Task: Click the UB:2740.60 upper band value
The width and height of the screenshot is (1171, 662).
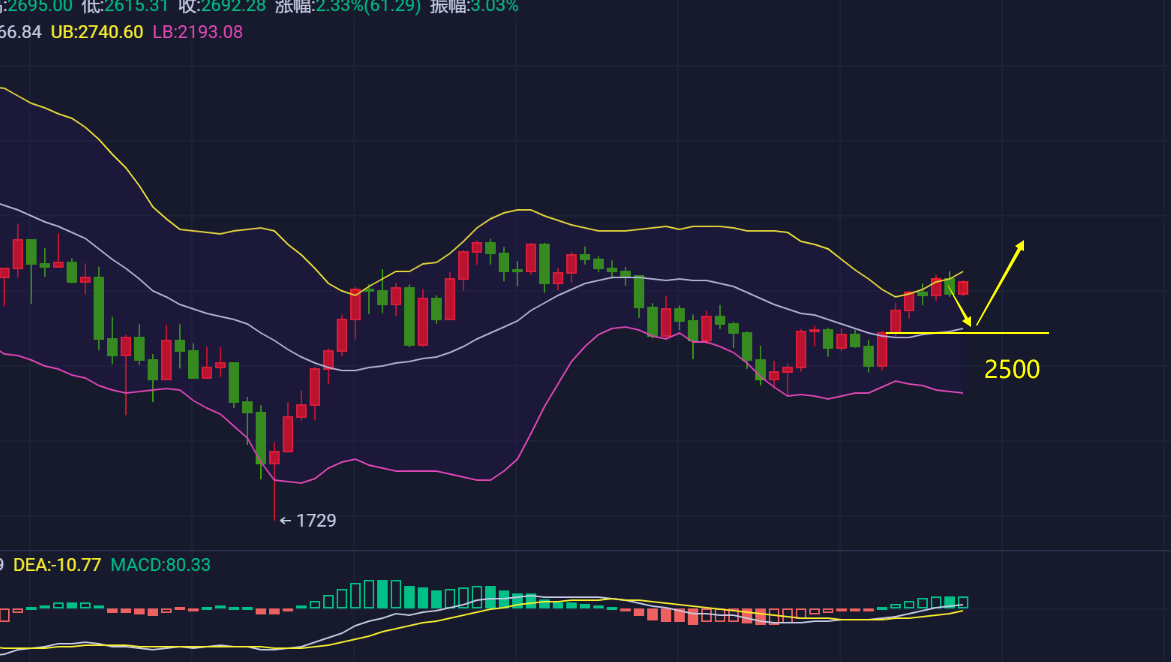Action: coord(97,32)
